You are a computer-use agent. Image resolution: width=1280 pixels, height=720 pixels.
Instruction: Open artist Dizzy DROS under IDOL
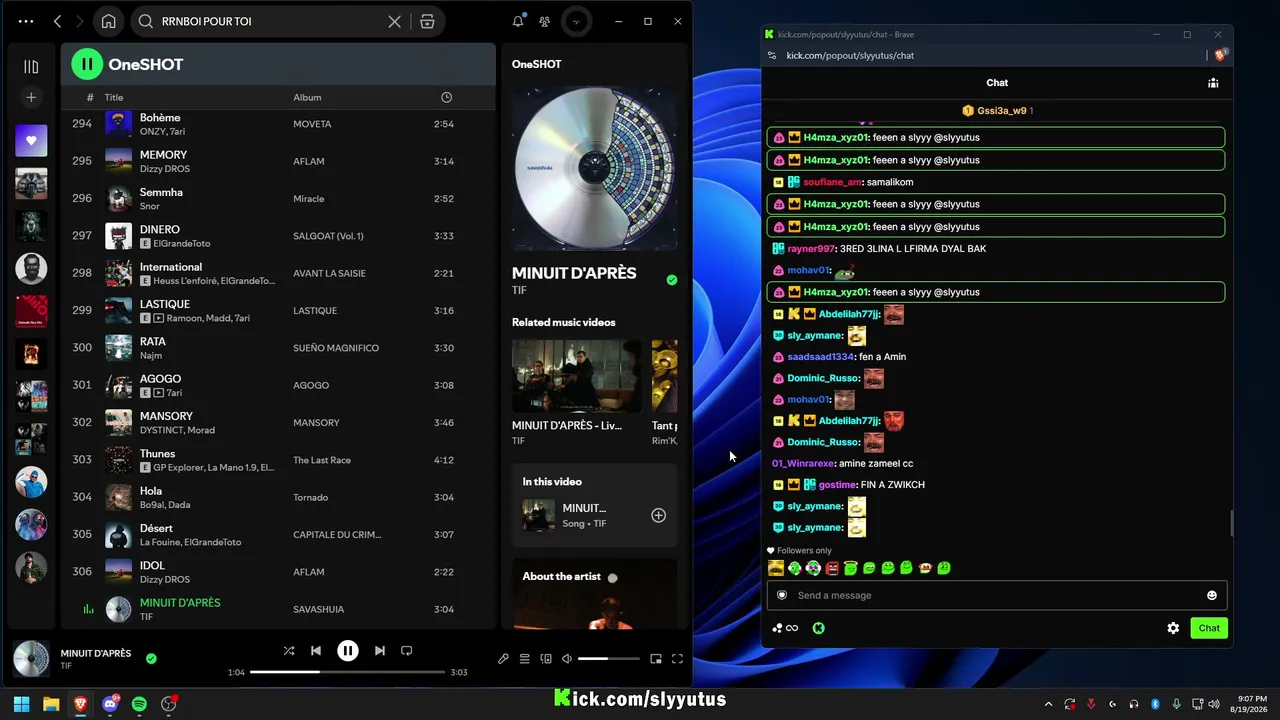[x=165, y=579]
